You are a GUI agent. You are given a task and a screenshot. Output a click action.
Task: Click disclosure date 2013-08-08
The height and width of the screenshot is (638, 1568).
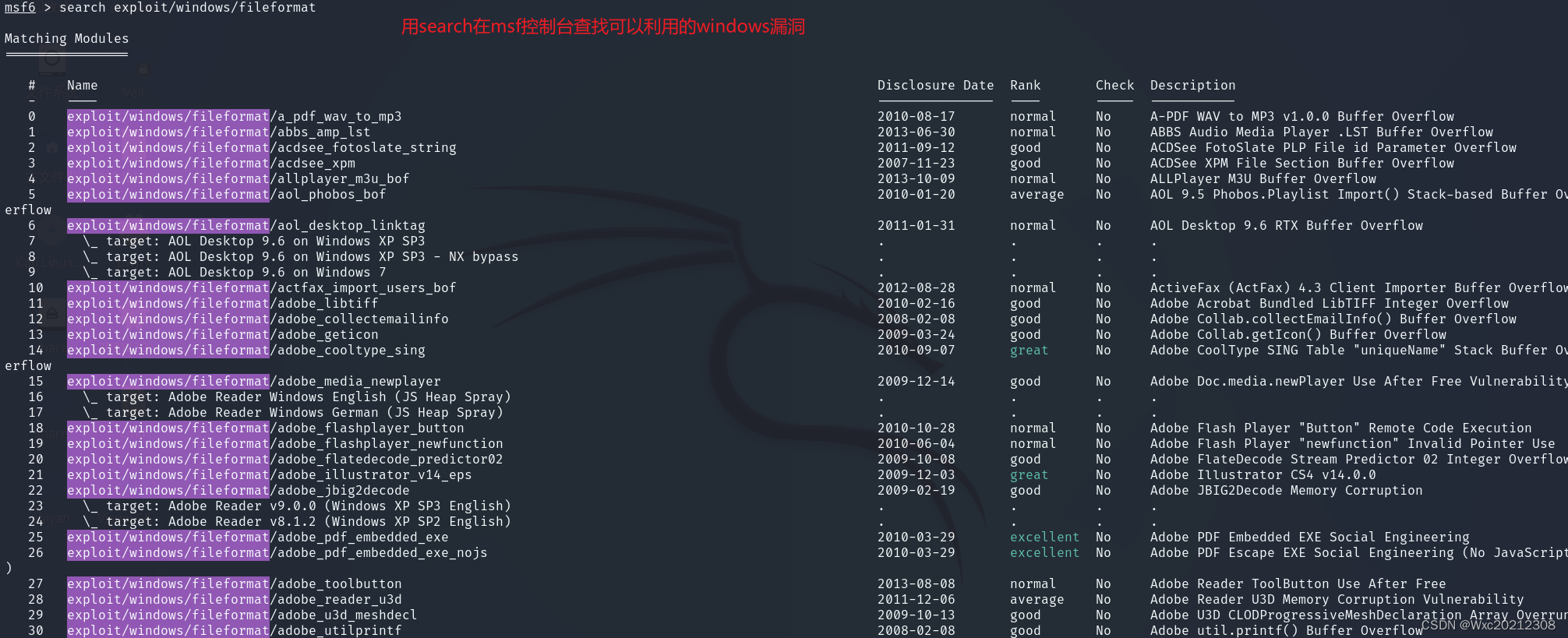click(916, 584)
